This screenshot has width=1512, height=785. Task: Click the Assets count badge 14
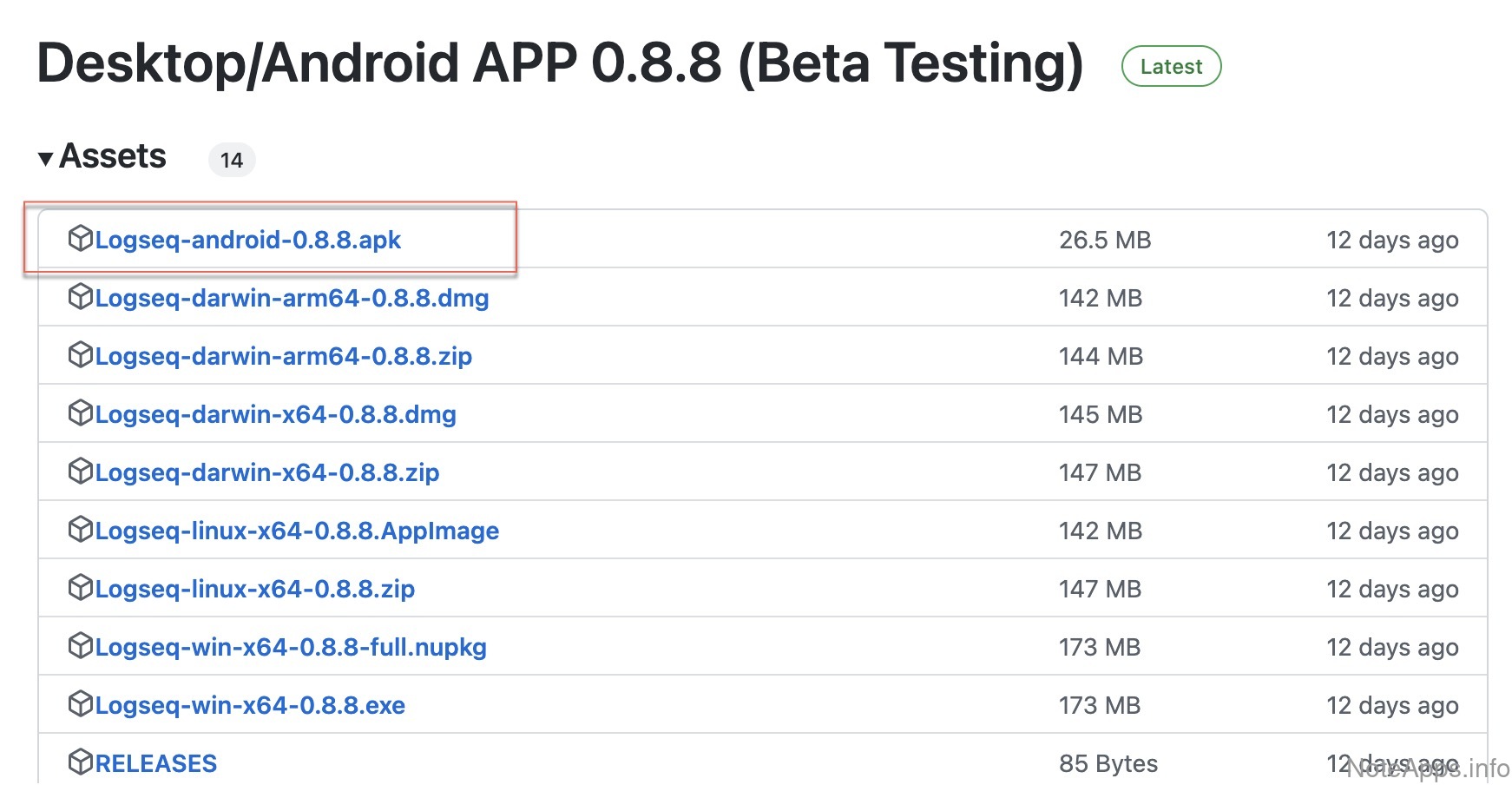(x=232, y=161)
